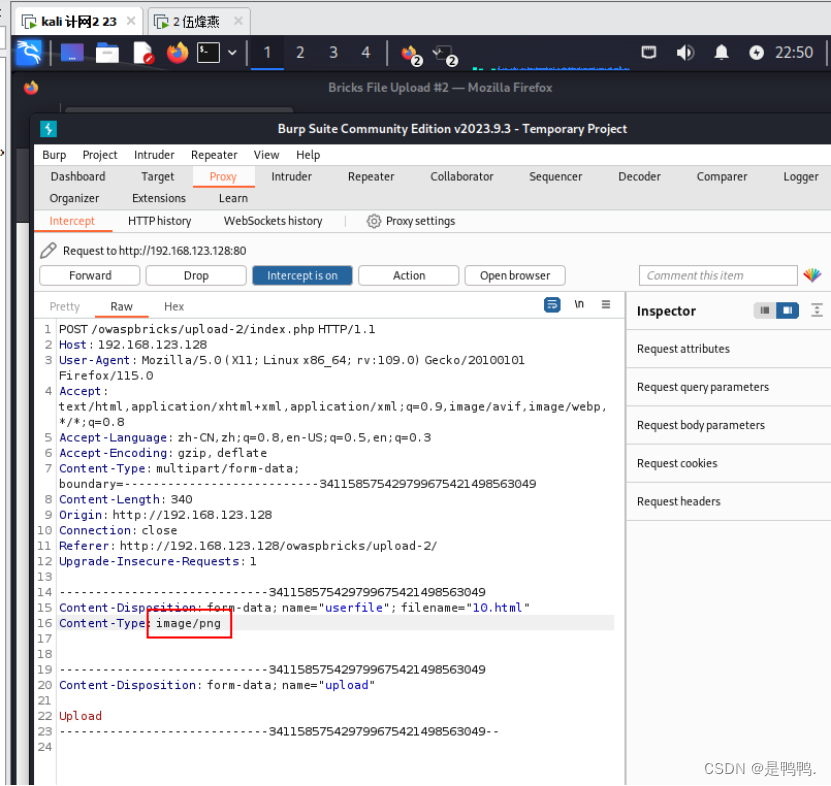Click the 'Comment this item' field
Image resolution: width=831 pixels, height=786 pixels.
[x=718, y=276]
